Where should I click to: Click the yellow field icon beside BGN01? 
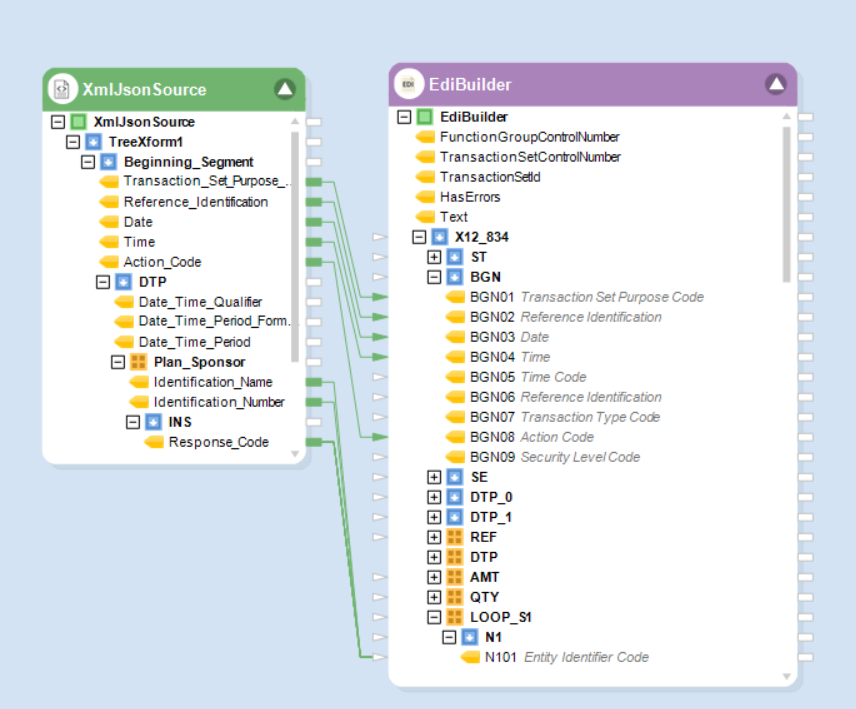pos(456,297)
